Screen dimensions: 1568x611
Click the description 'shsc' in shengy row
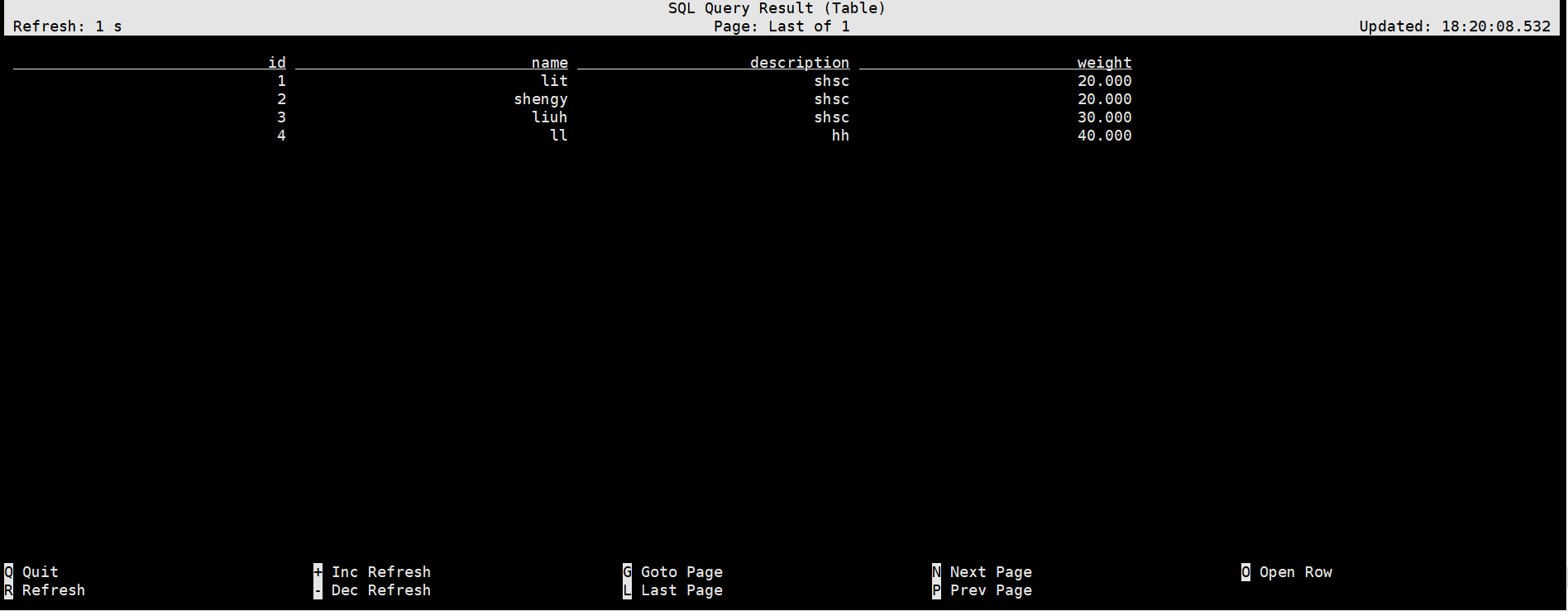click(x=831, y=99)
